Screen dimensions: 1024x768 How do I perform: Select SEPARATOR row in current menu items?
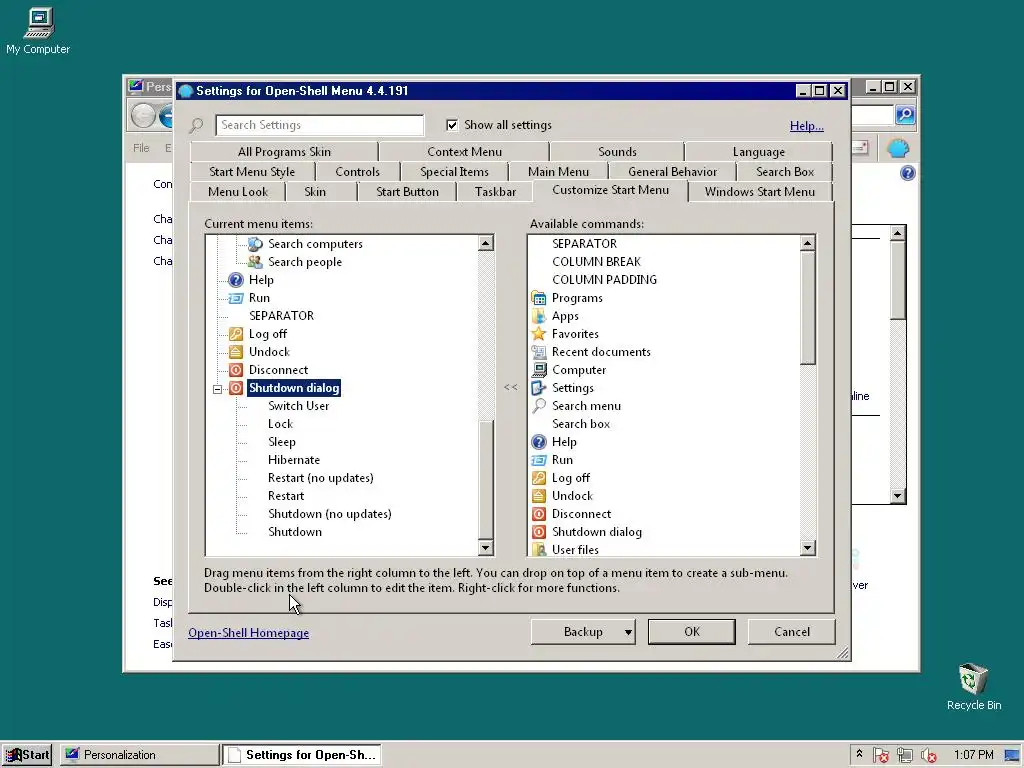point(281,316)
